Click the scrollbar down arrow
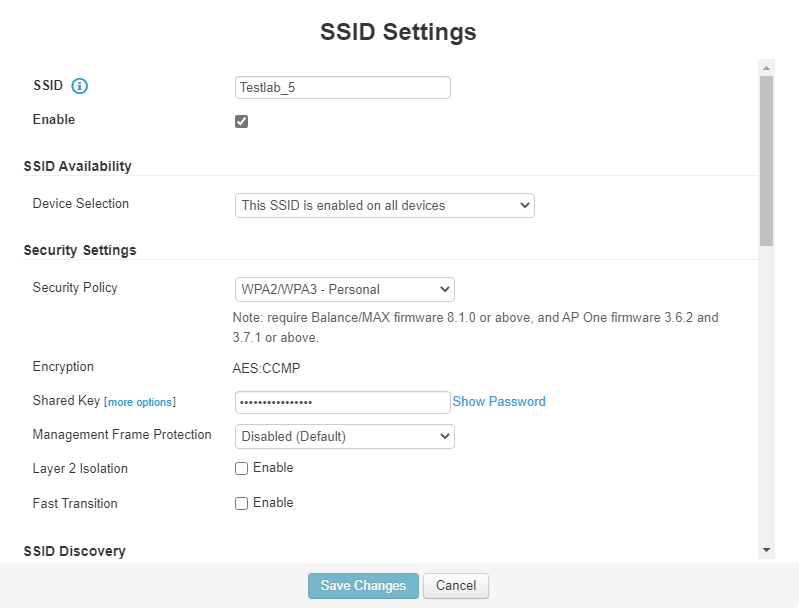799x608 pixels. [766, 550]
